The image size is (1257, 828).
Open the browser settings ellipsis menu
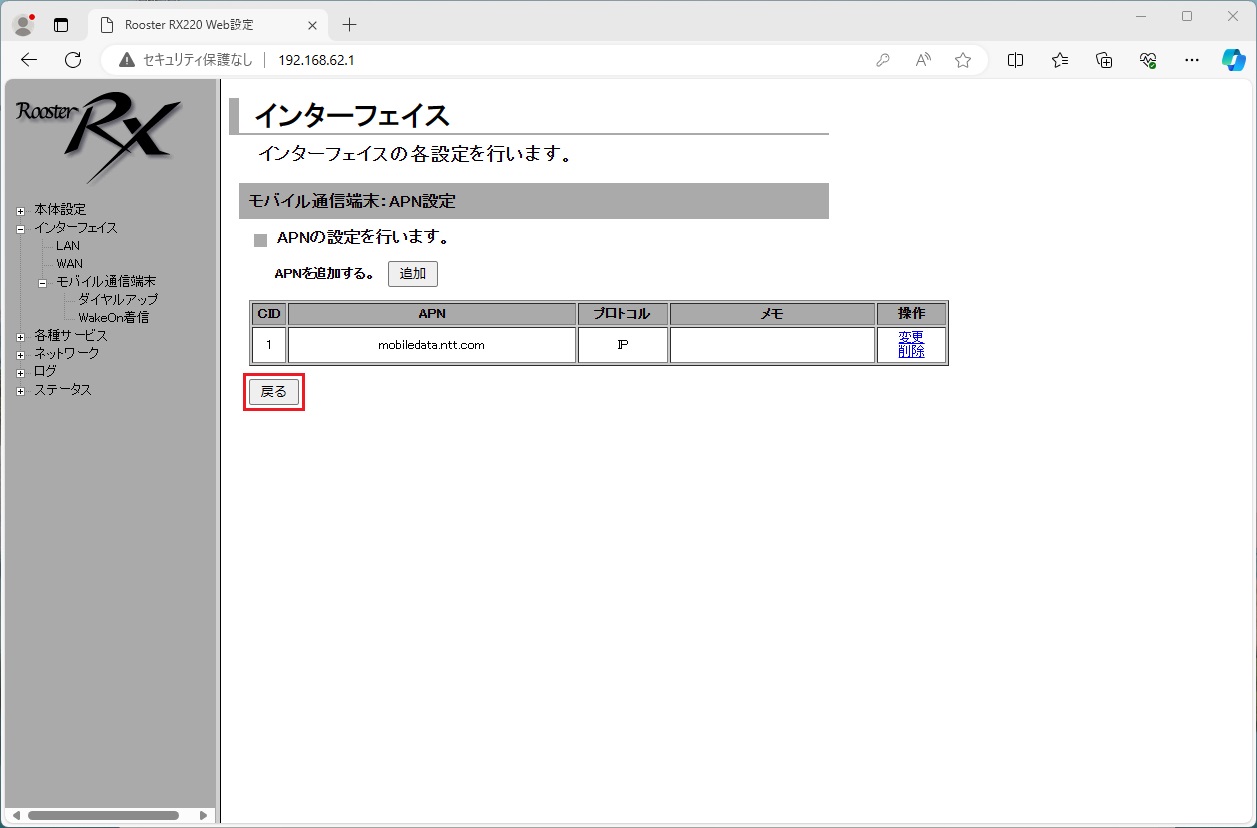point(1191,60)
